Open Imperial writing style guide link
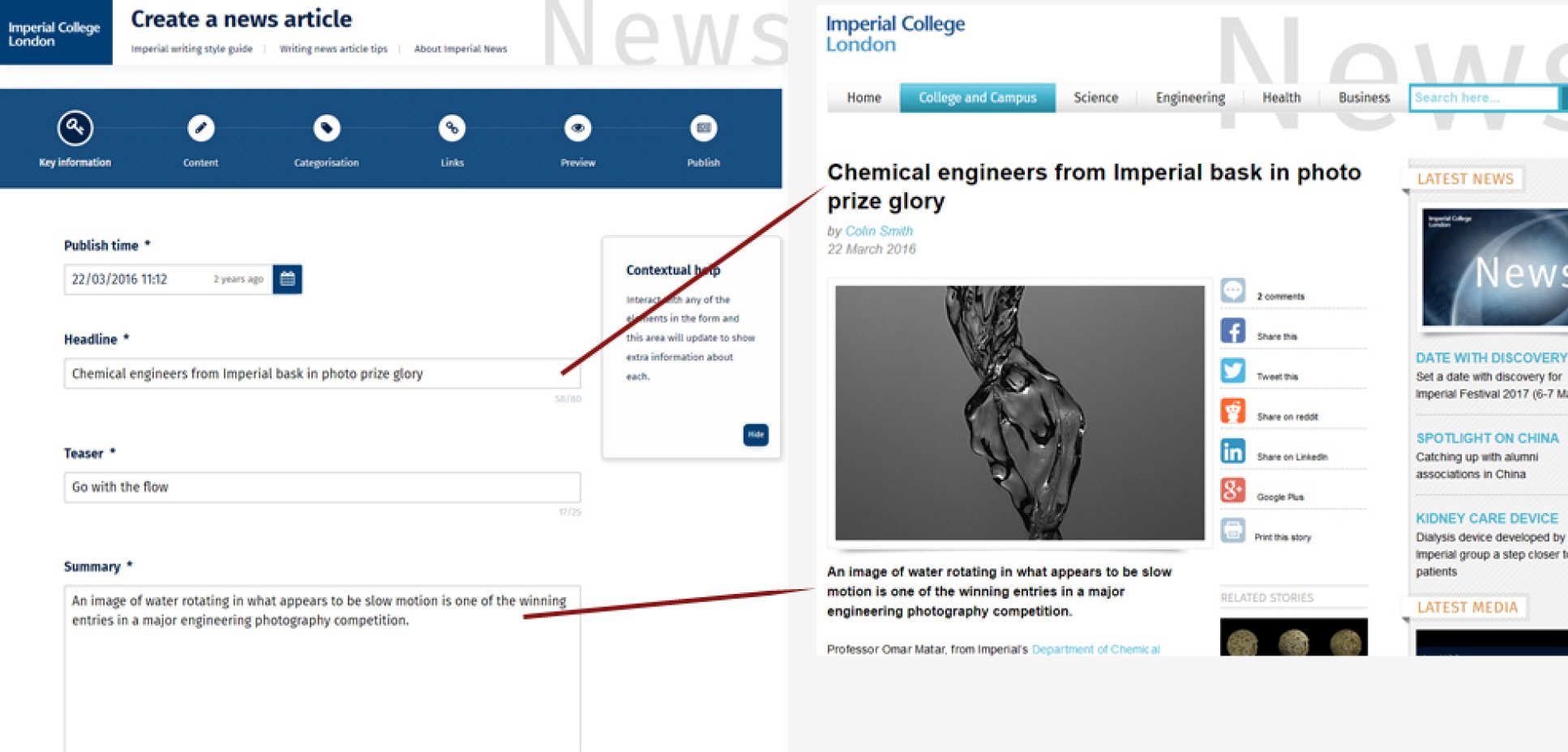1568x752 pixels. click(191, 49)
